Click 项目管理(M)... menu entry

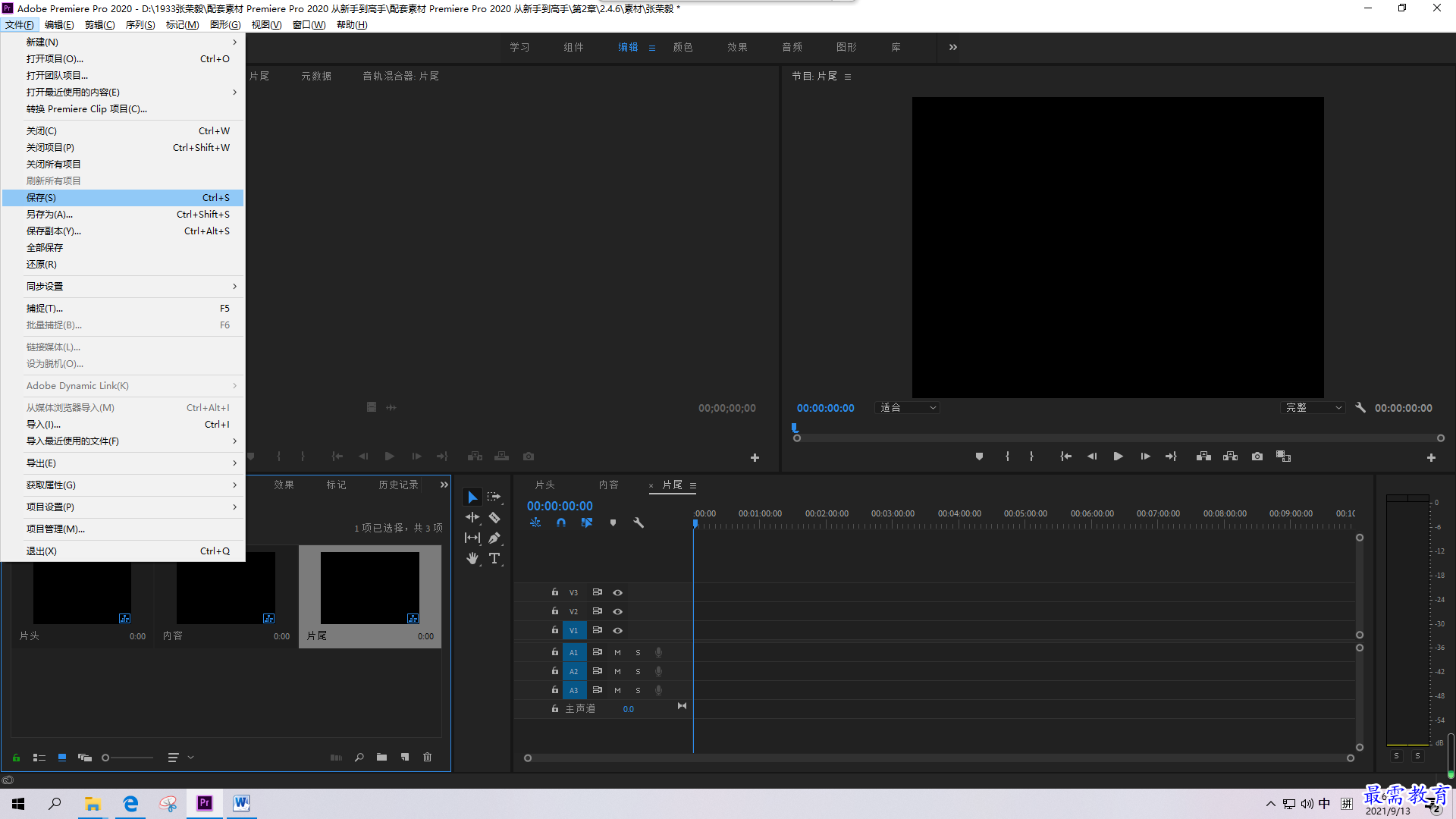coord(123,529)
